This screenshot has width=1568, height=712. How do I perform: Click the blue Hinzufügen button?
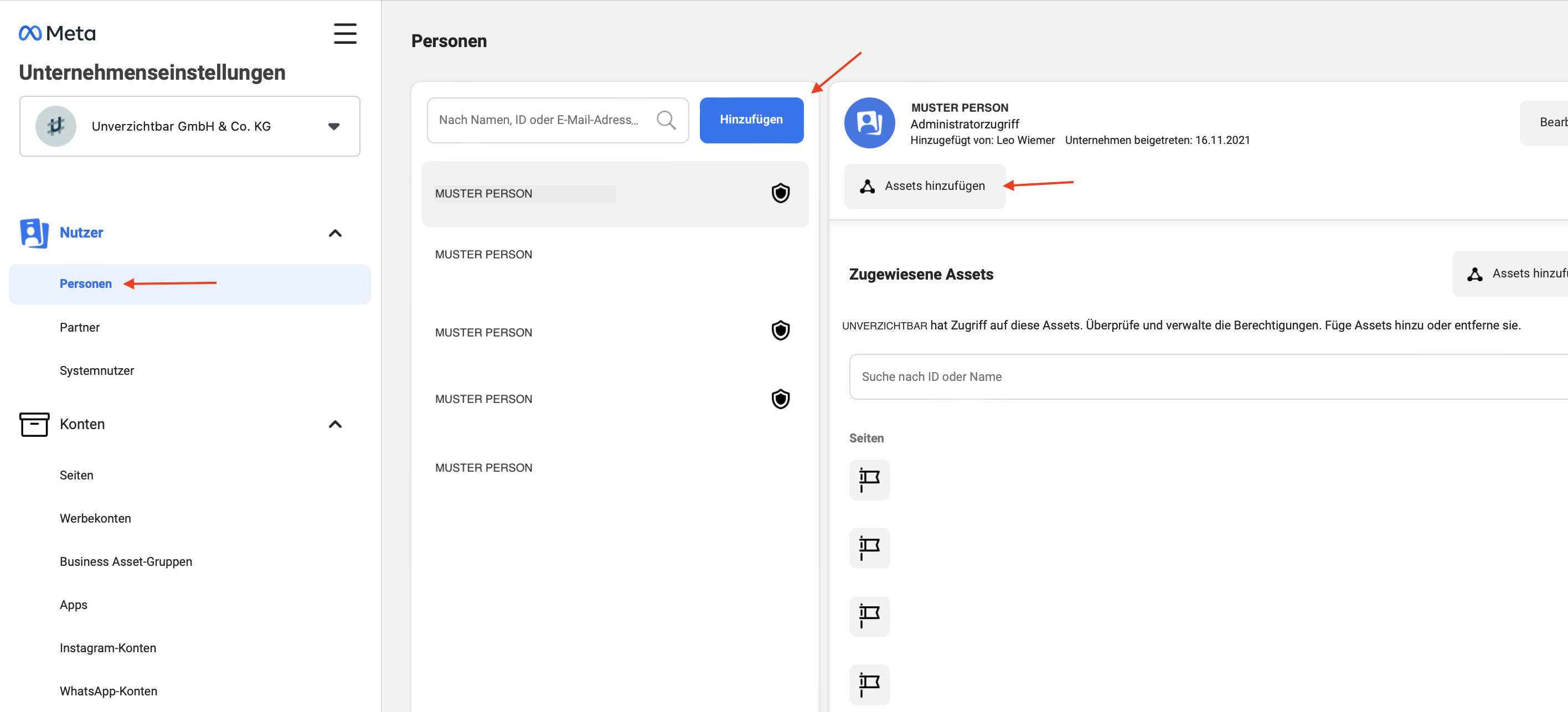pos(751,120)
